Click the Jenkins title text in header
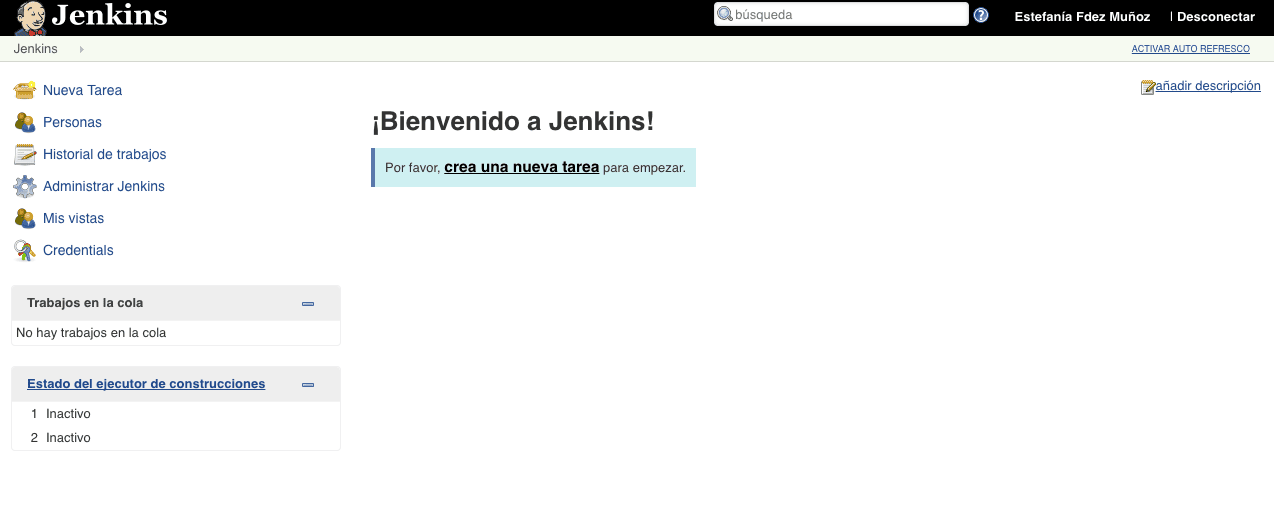The width and height of the screenshot is (1274, 529). tap(109, 15)
